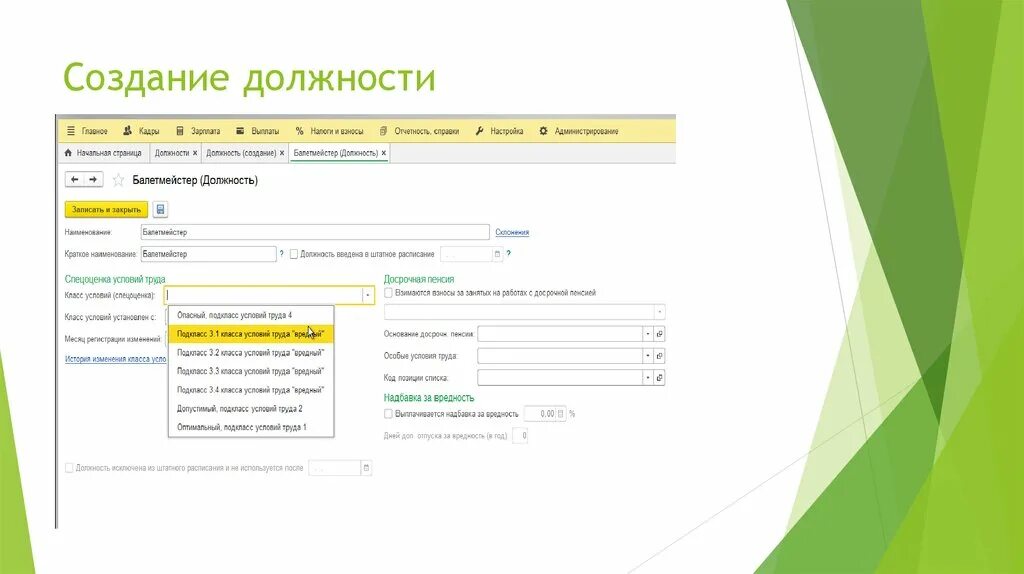Check 'Выплачивается надбавка за вредность'
Image resolution: width=1024 pixels, height=574 pixels.
coord(389,414)
